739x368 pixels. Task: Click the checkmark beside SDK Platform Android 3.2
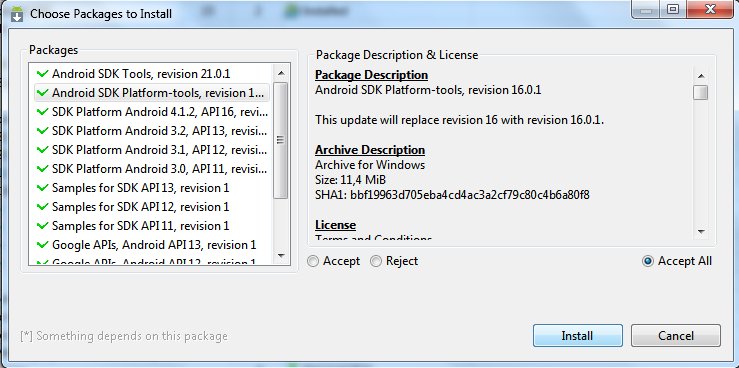pos(43,131)
